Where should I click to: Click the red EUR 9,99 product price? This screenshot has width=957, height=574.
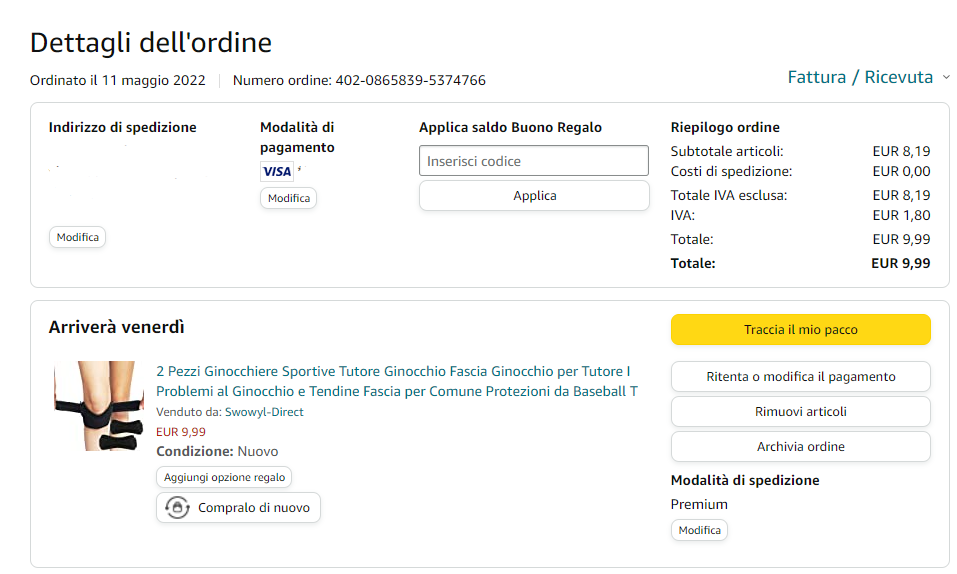pos(181,432)
